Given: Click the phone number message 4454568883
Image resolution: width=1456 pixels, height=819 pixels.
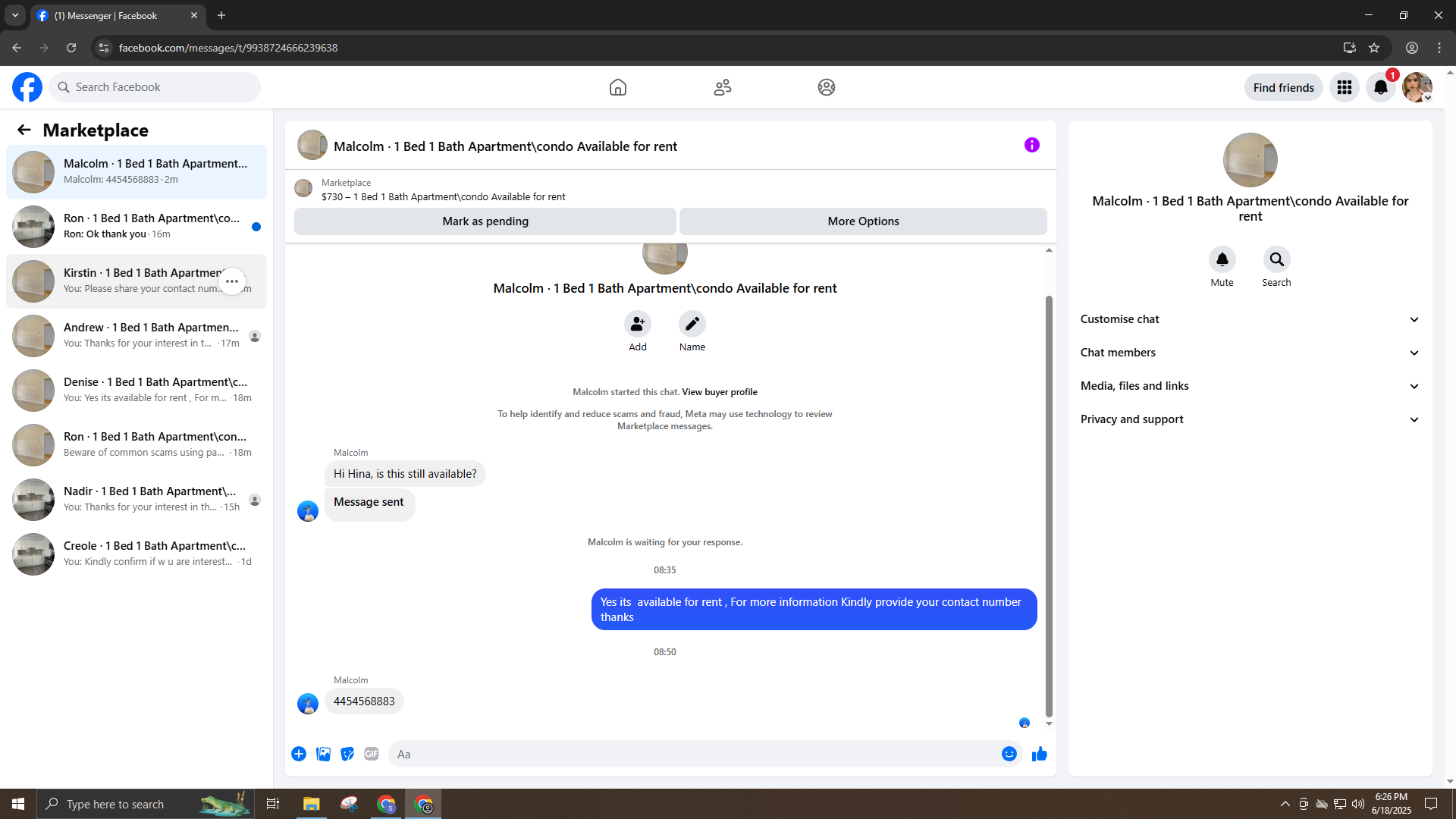Looking at the screenshot, I should click(x=364, y=701).
